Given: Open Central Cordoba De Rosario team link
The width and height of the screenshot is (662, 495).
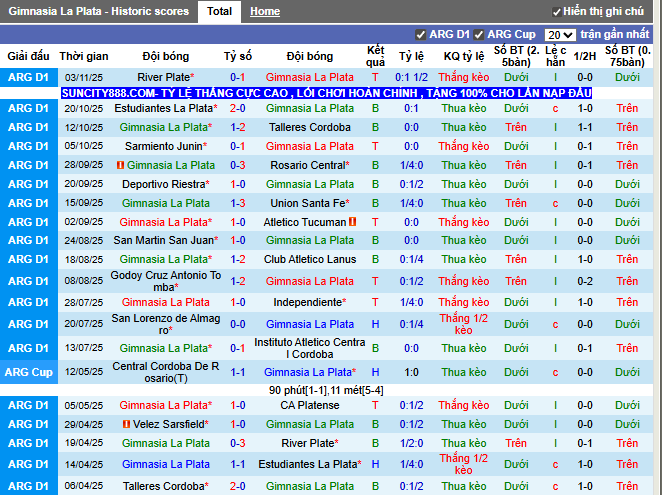Looking at the screenshot, I should 166,372.
